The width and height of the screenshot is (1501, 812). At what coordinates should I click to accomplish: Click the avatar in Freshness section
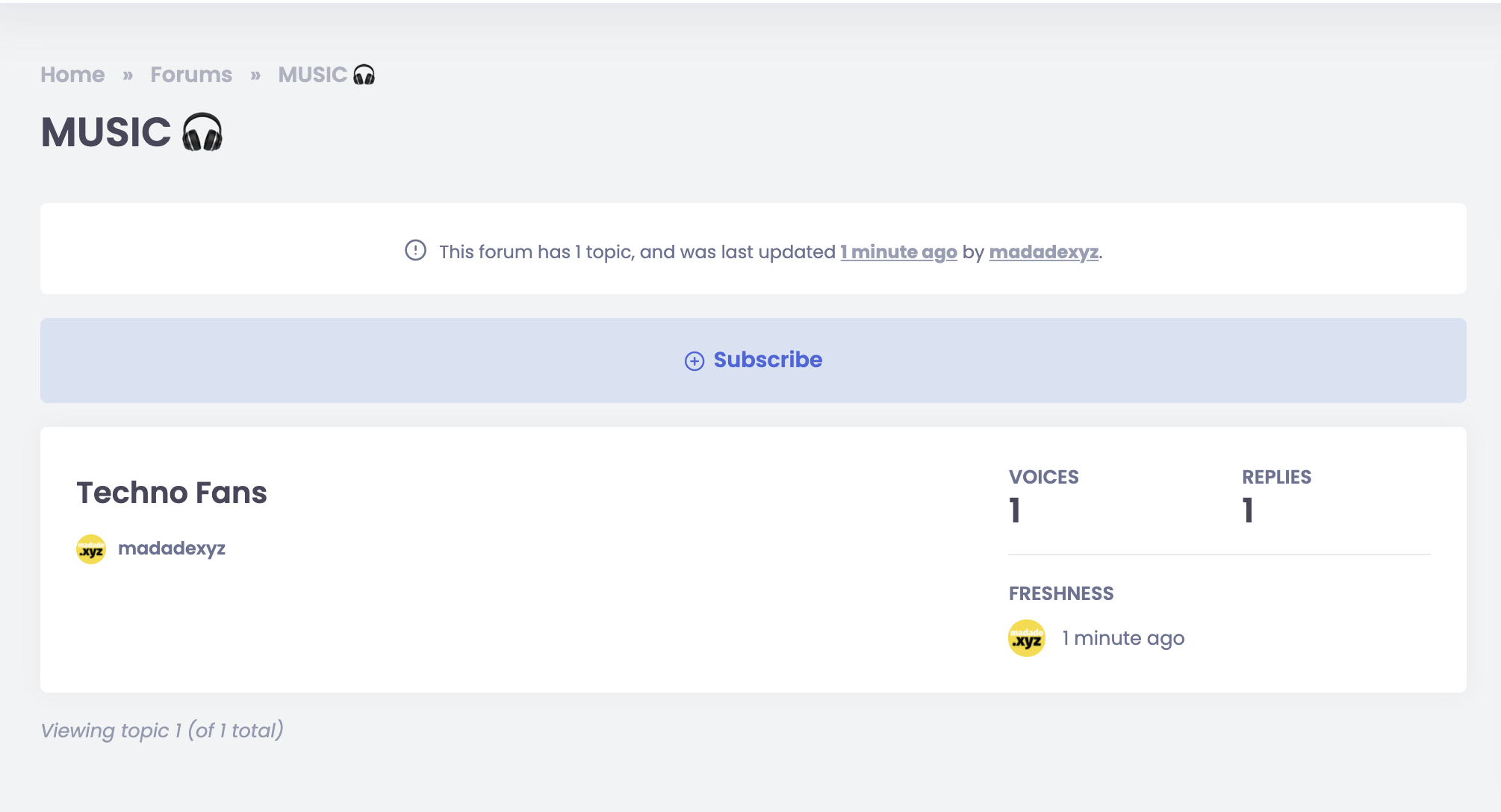point(1027,638)
